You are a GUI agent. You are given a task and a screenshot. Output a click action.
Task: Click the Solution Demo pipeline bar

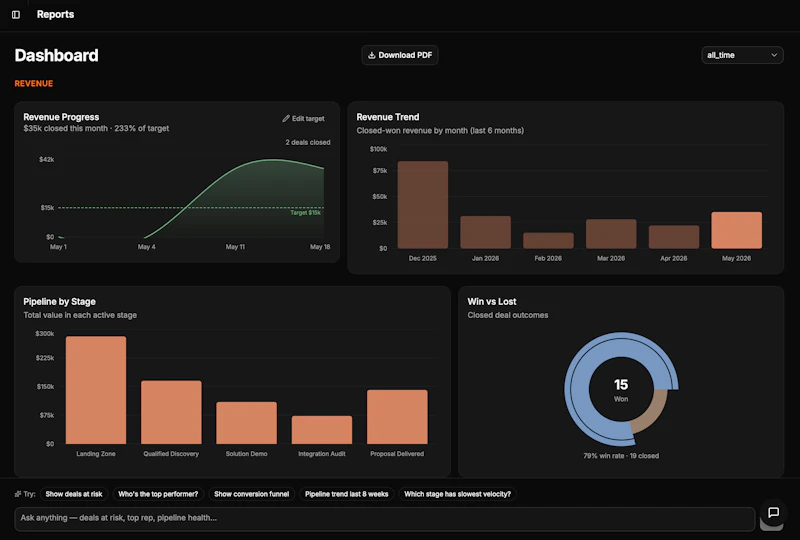tap(246, 423)
